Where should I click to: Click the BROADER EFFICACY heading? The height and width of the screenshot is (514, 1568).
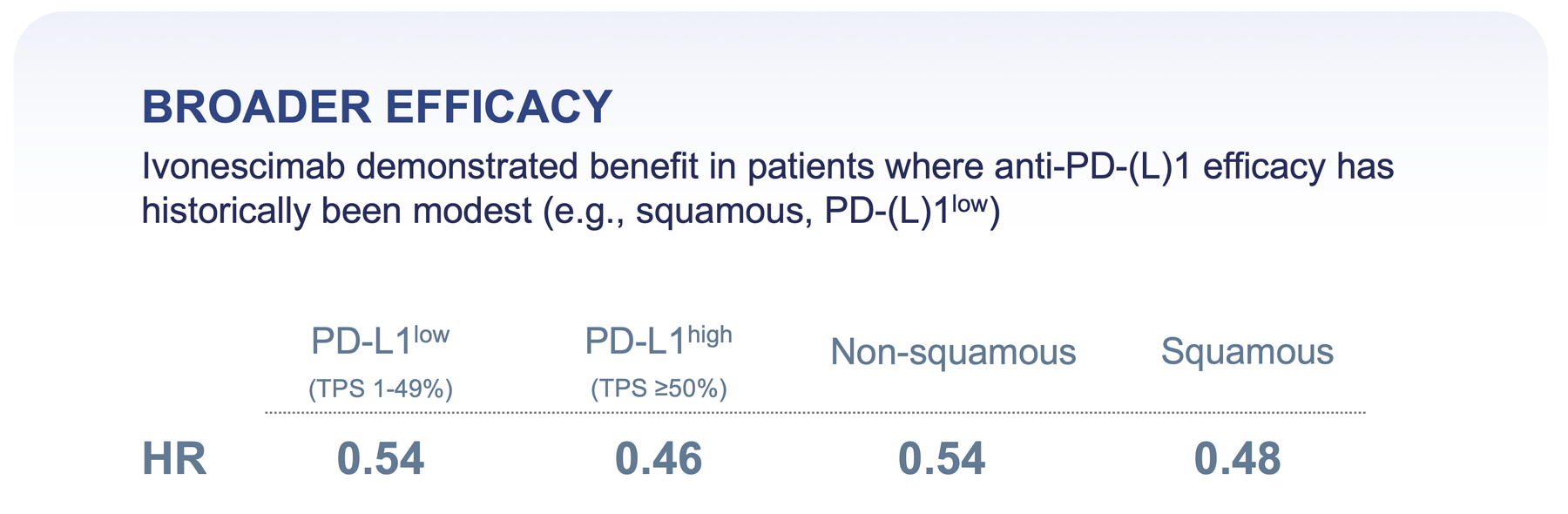(x=377, y=107)
